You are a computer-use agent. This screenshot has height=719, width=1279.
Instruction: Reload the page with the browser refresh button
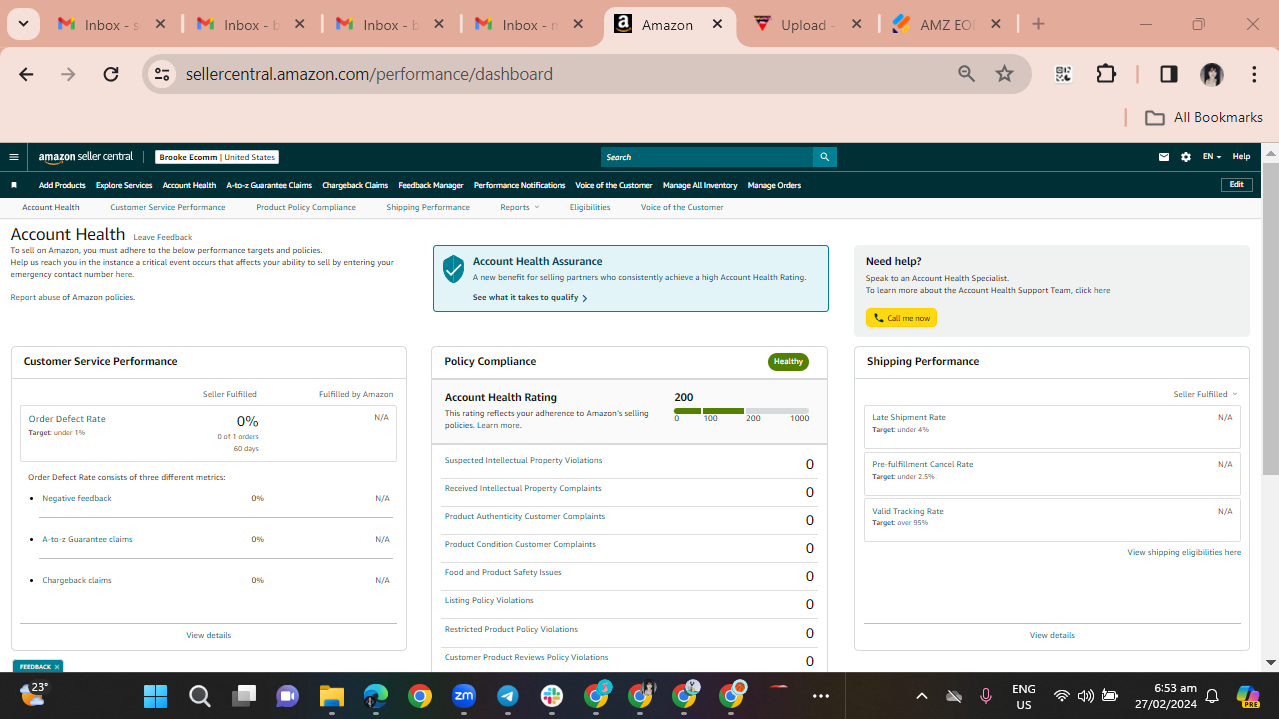click(x=111, y=74)
